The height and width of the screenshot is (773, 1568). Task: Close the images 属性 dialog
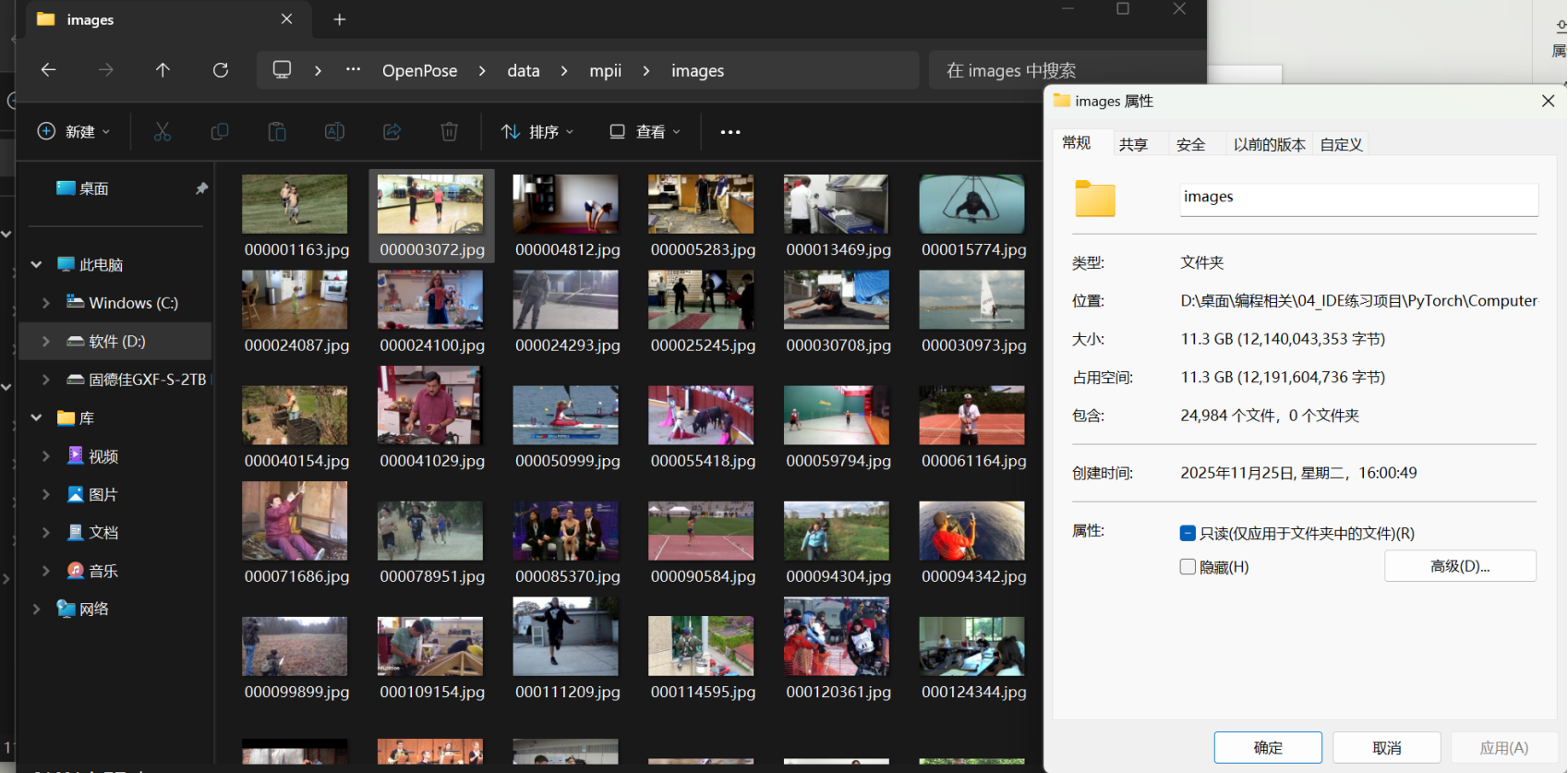[x=1549, y=101]
